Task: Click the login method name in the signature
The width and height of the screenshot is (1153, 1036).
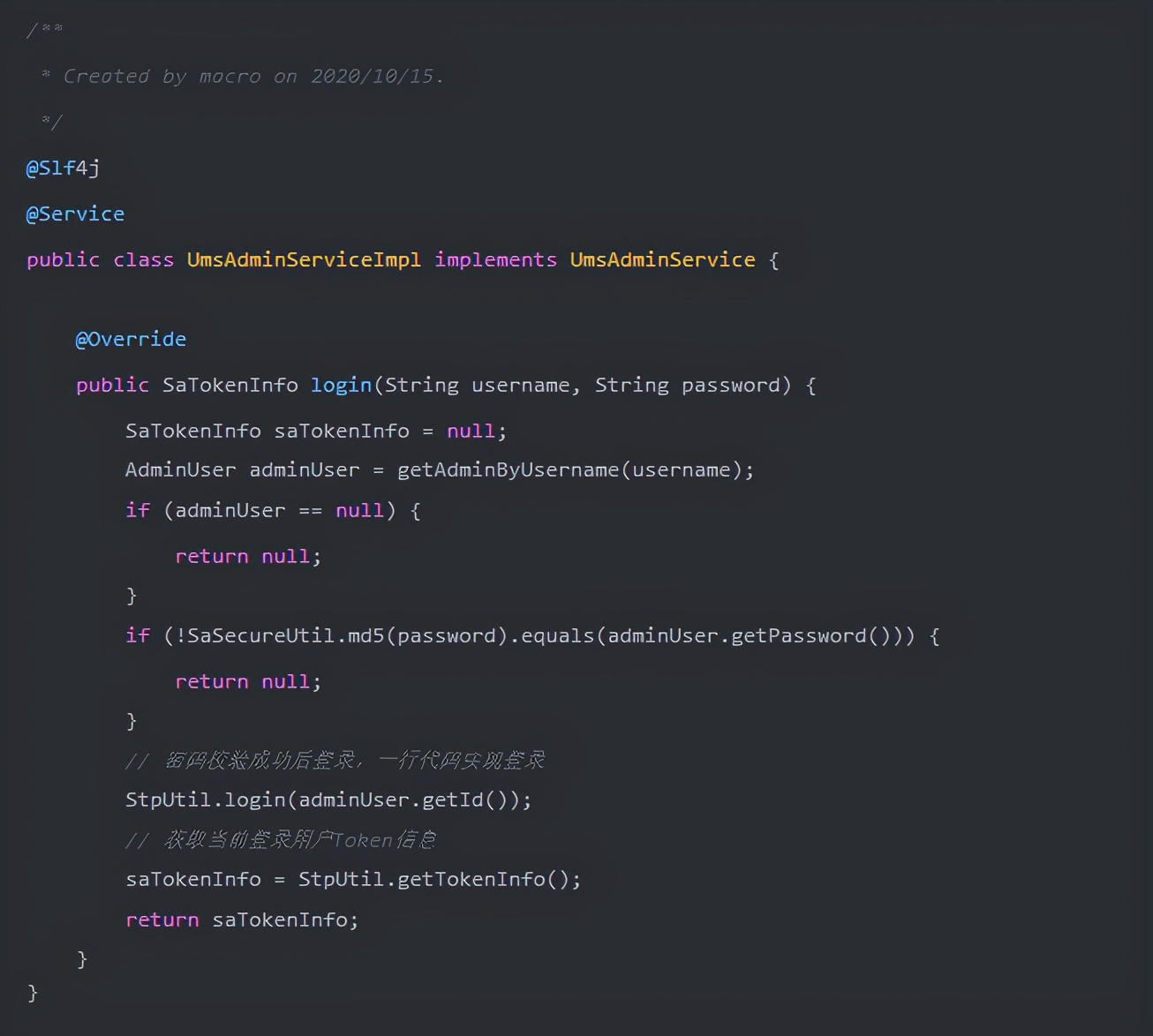Action: 341,386
